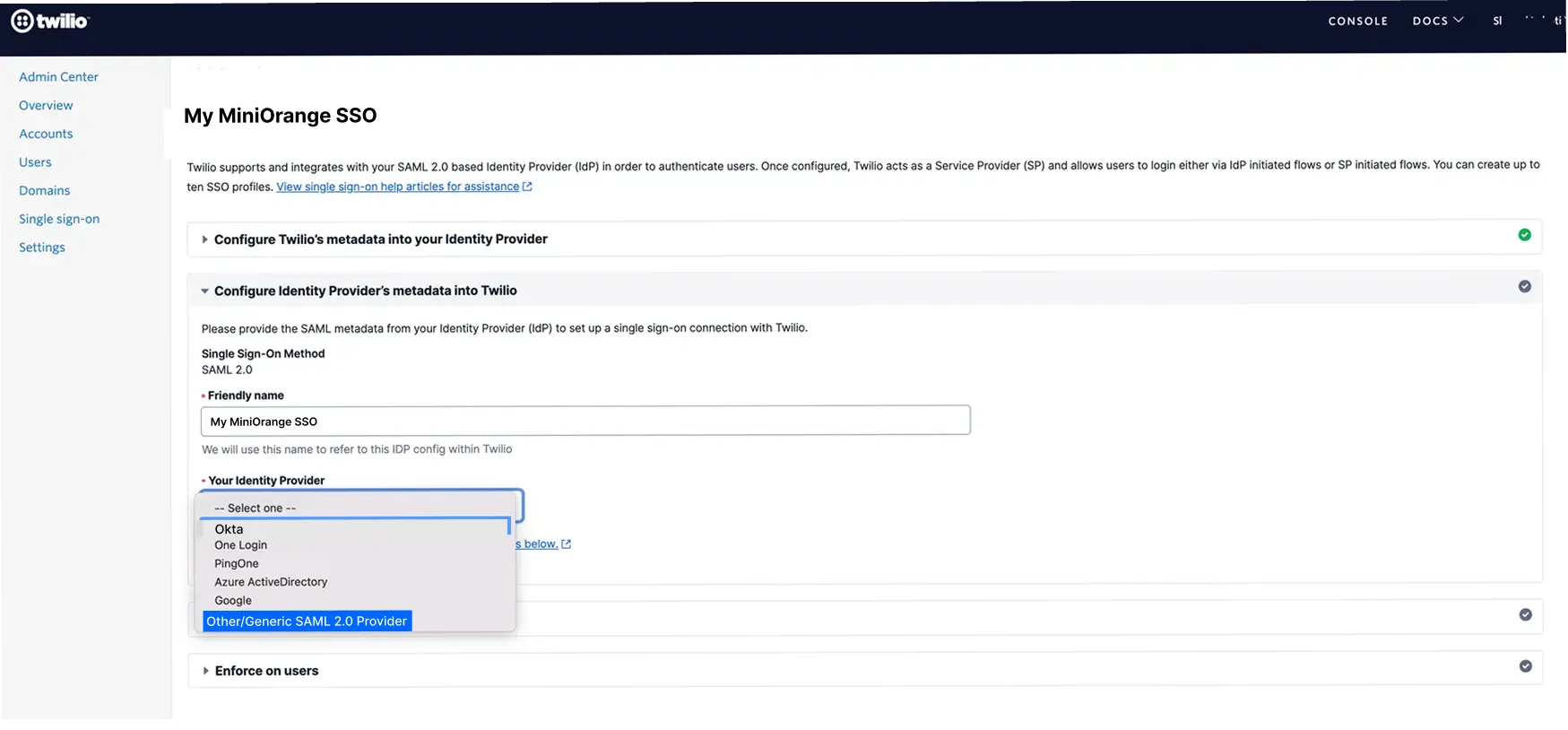Open Admin Center in sidebar
This screenshot has width=1568, height=730.
pos(58,77)
